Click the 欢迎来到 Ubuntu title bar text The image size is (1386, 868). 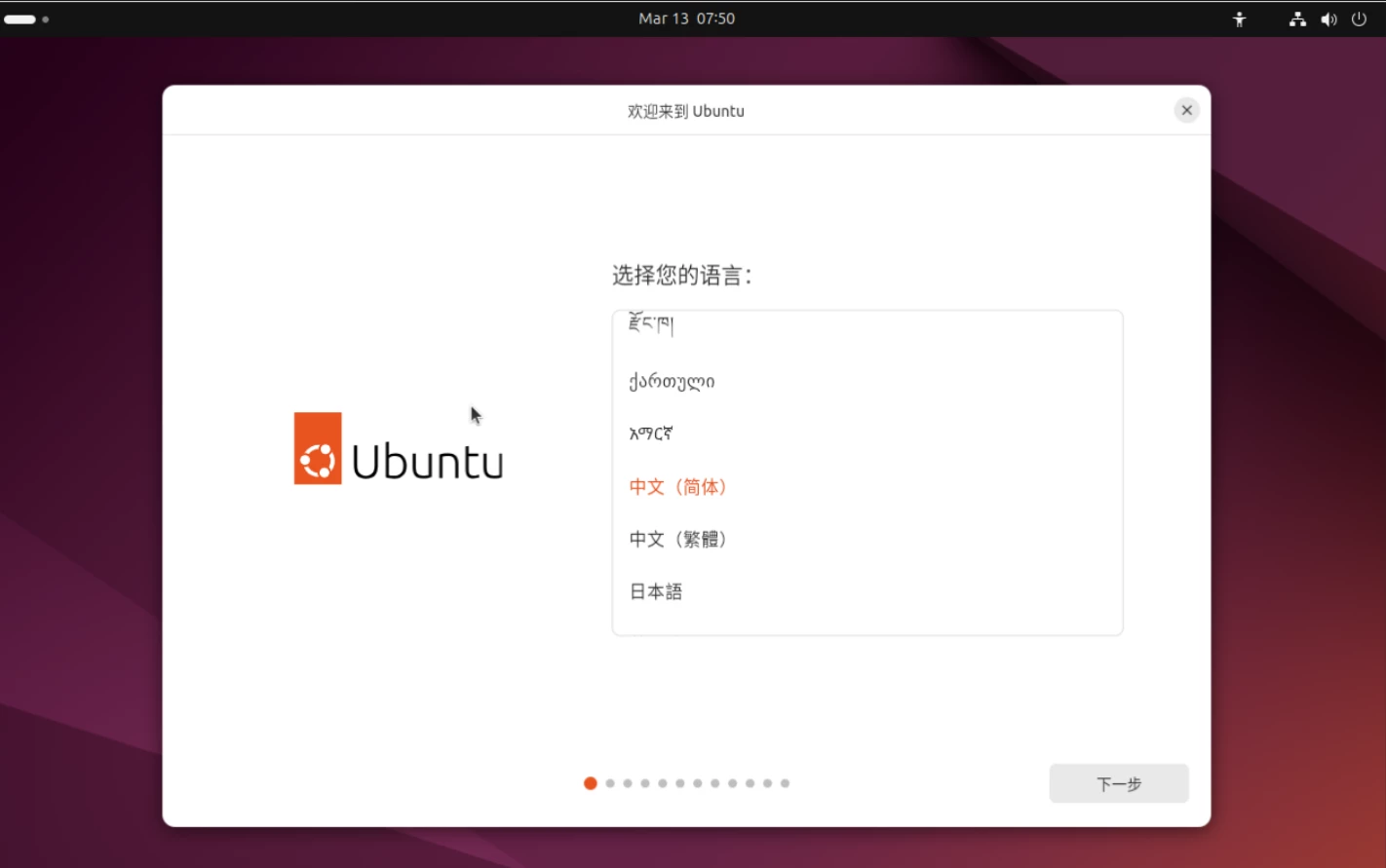coord(685,111)
